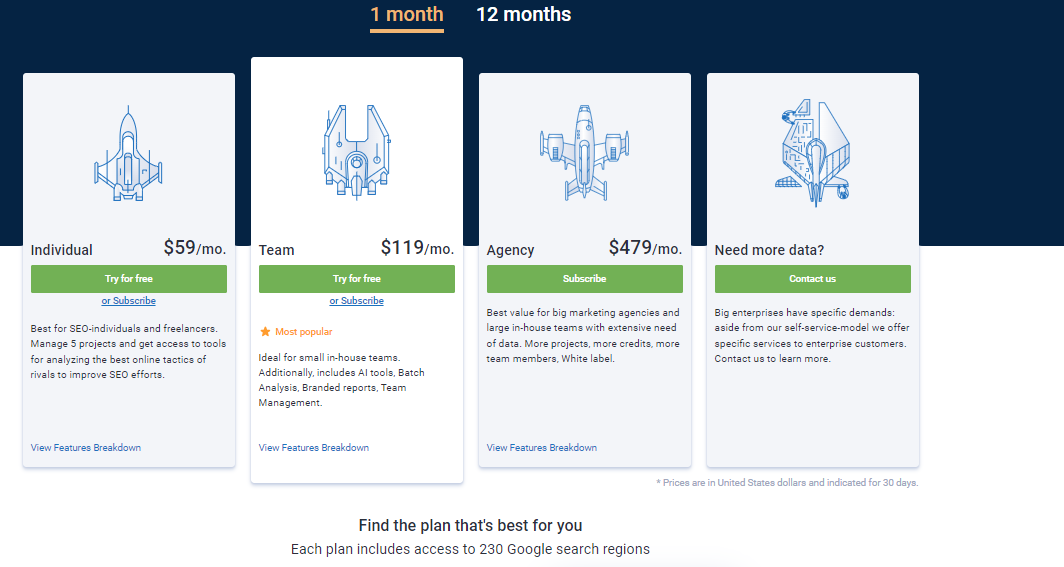The image size is (1064, 567).
Task: Click the enterprise spaceship illustration
Action: 812,153
